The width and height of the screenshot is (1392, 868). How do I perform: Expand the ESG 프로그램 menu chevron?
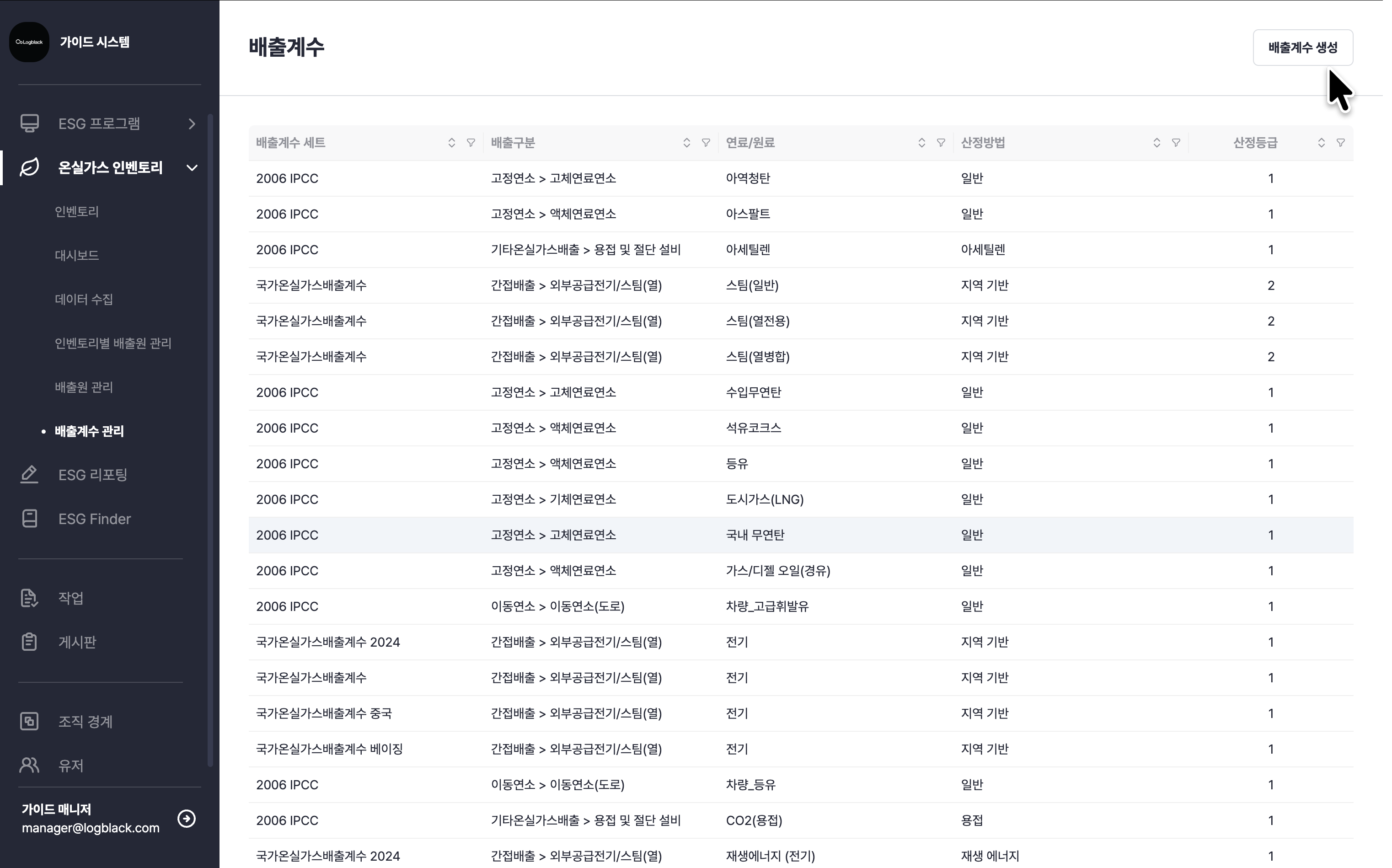click(193, 124)
